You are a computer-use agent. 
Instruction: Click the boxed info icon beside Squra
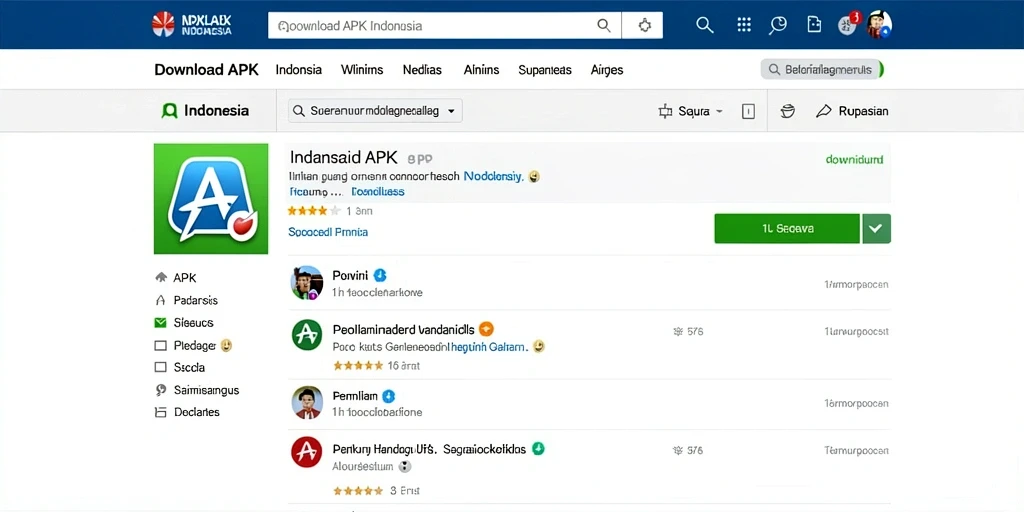(748, 111)
